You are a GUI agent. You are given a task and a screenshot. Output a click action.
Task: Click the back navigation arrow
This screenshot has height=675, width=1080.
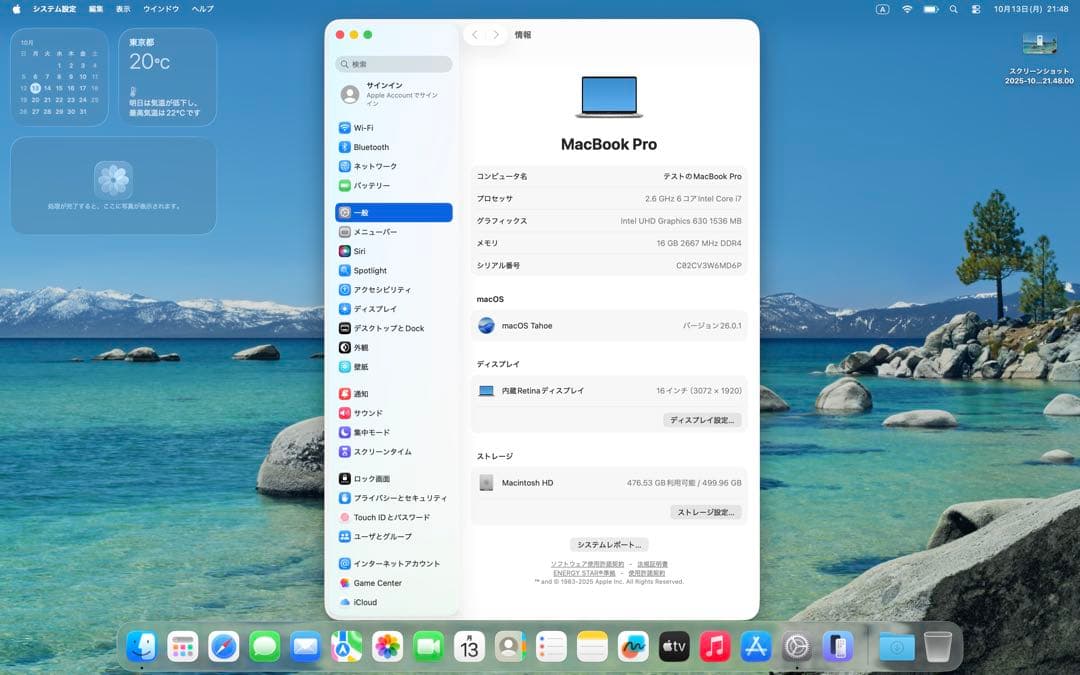(475, 33)
